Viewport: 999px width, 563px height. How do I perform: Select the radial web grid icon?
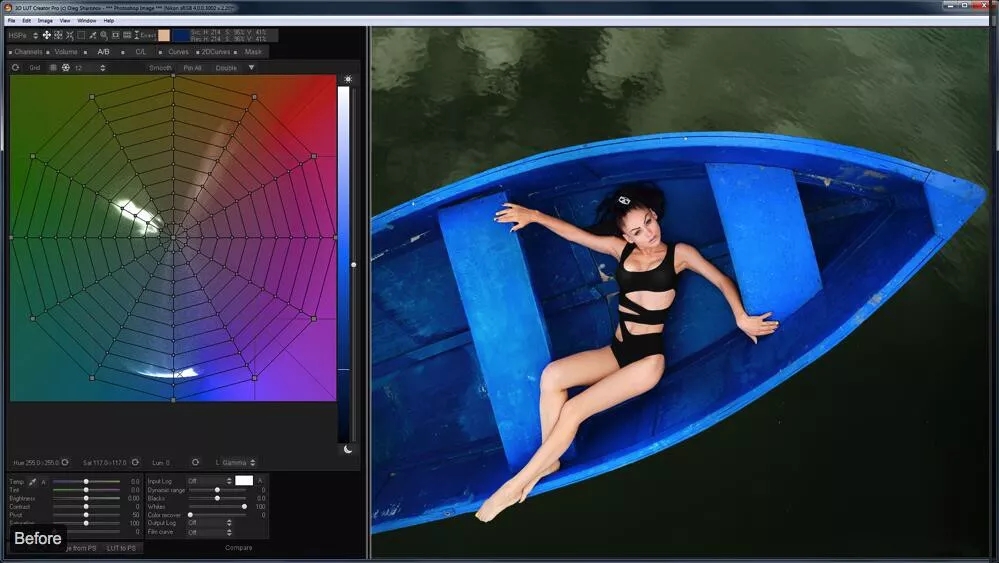pos(66,68)
